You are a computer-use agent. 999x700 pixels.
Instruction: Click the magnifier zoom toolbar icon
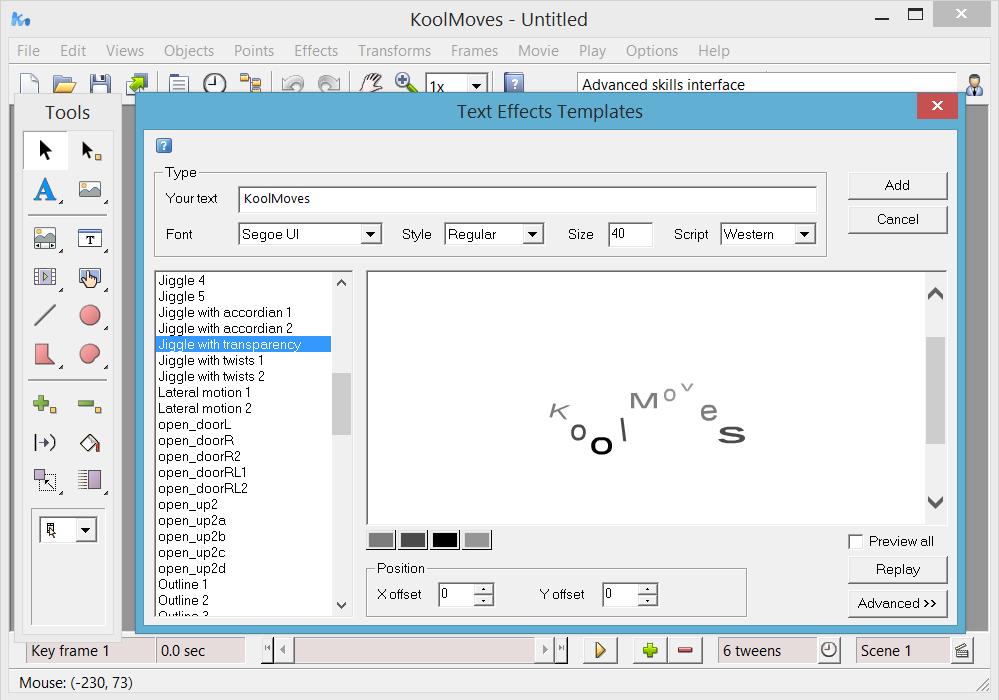point(406,83)
